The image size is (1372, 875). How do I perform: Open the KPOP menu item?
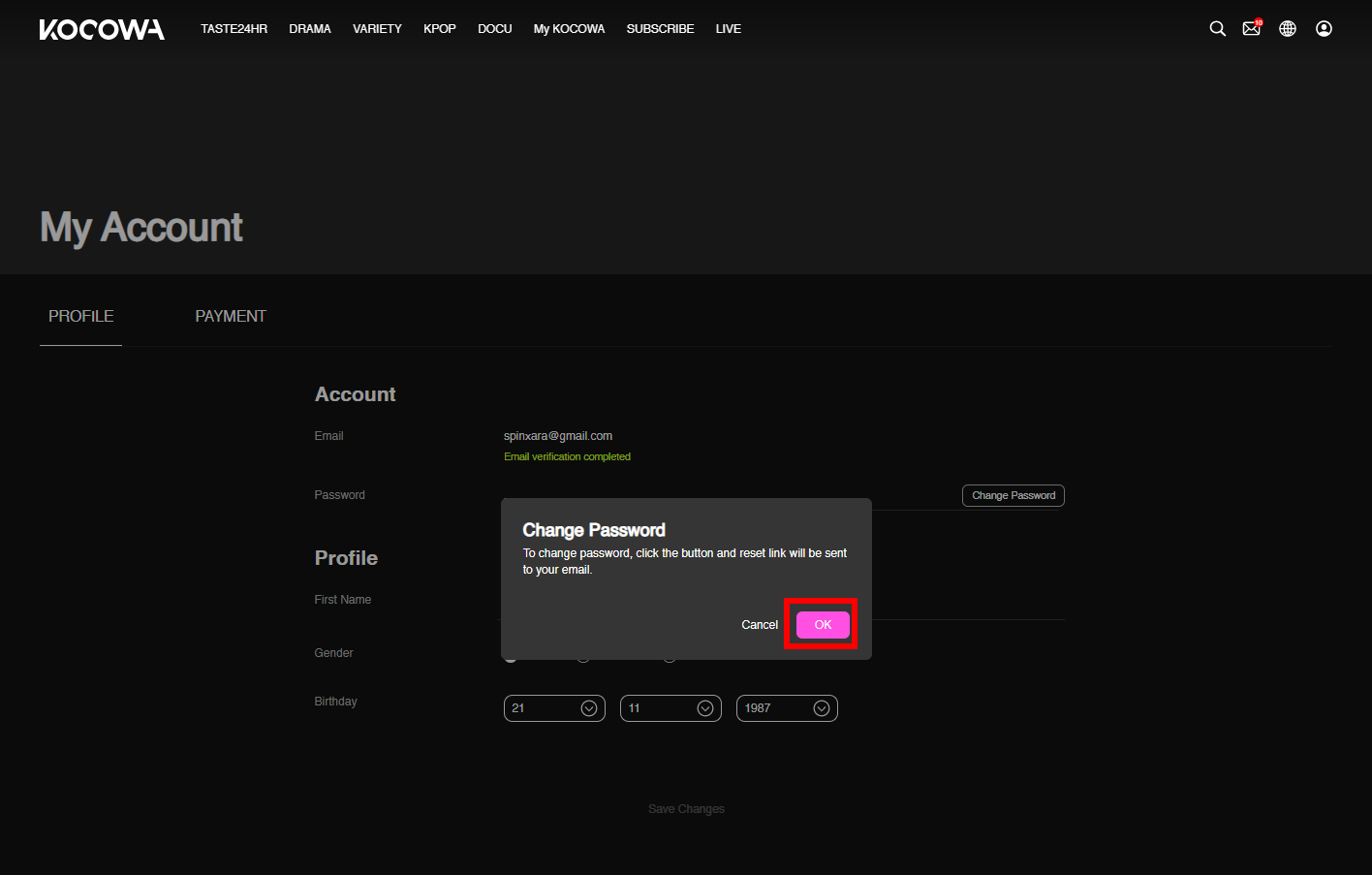click(x=440, y=29)
